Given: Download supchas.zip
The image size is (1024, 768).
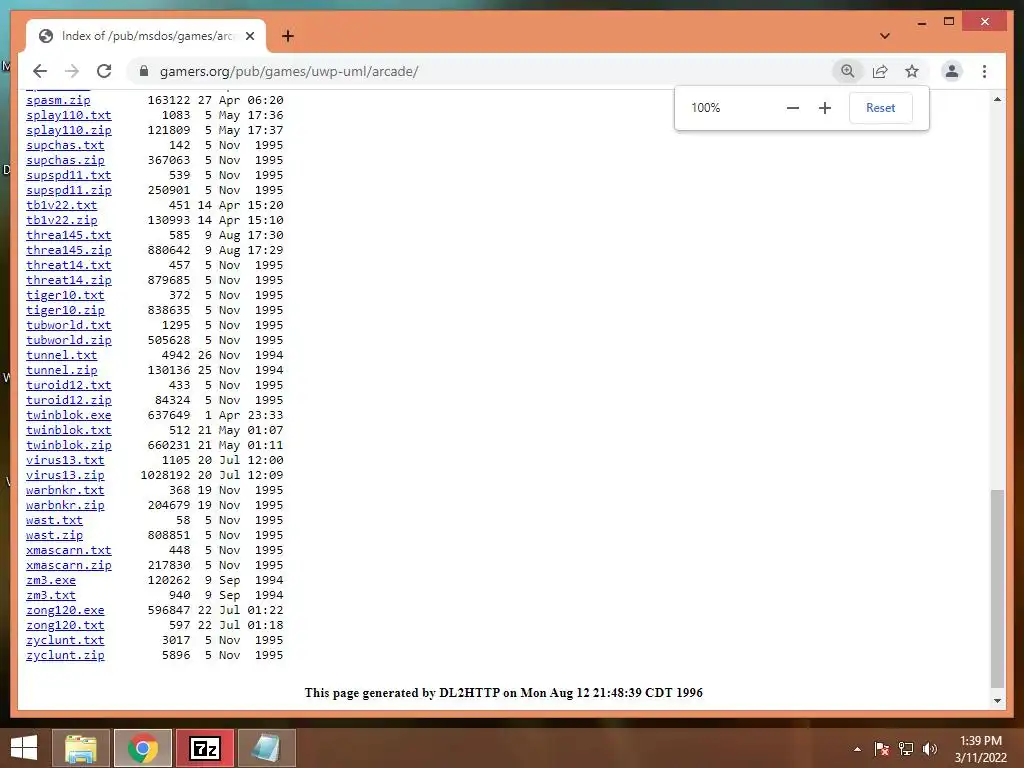Looking at the screenshot, I should click(65, 160).
